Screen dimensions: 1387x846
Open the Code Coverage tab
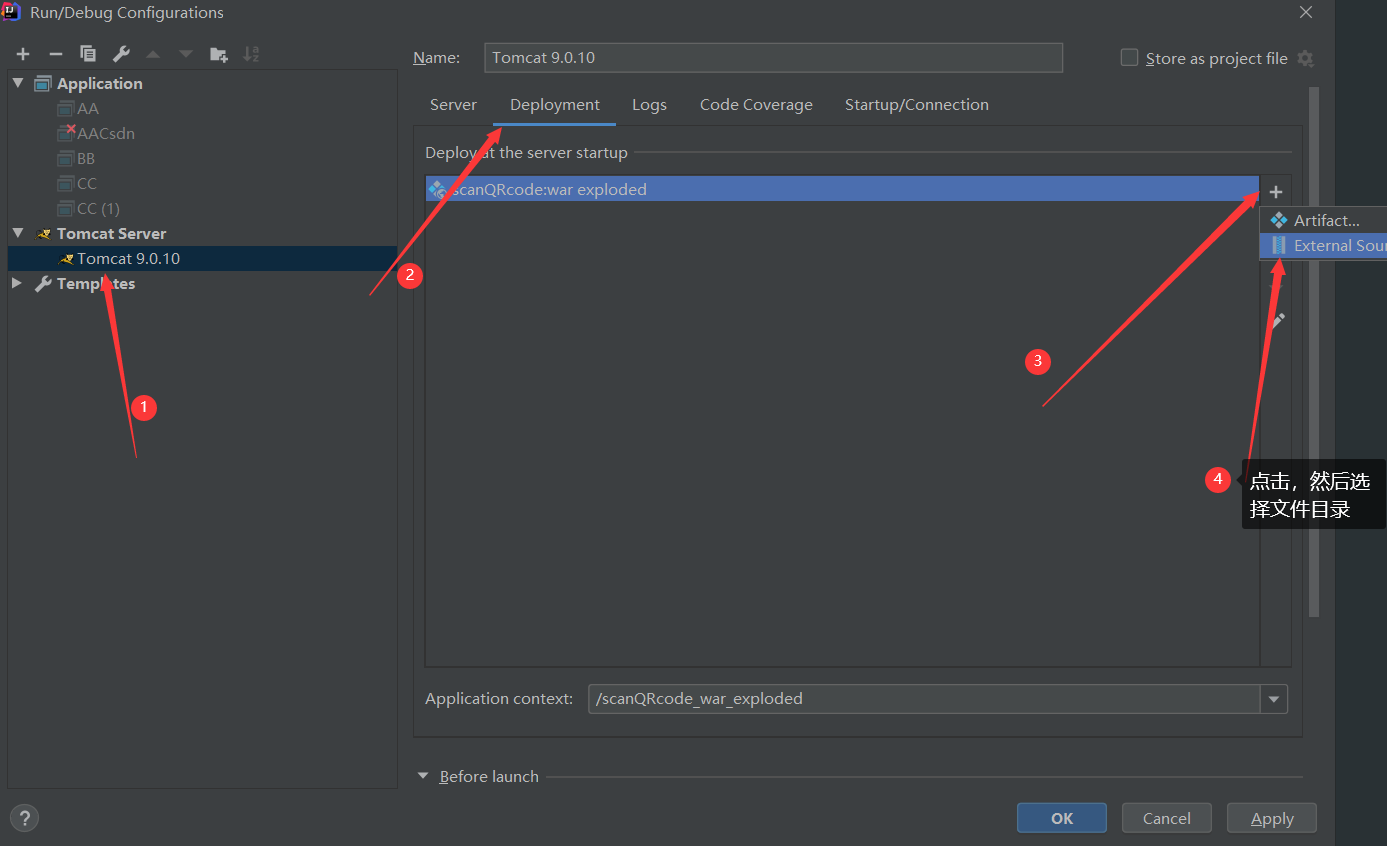pos(756,105)
